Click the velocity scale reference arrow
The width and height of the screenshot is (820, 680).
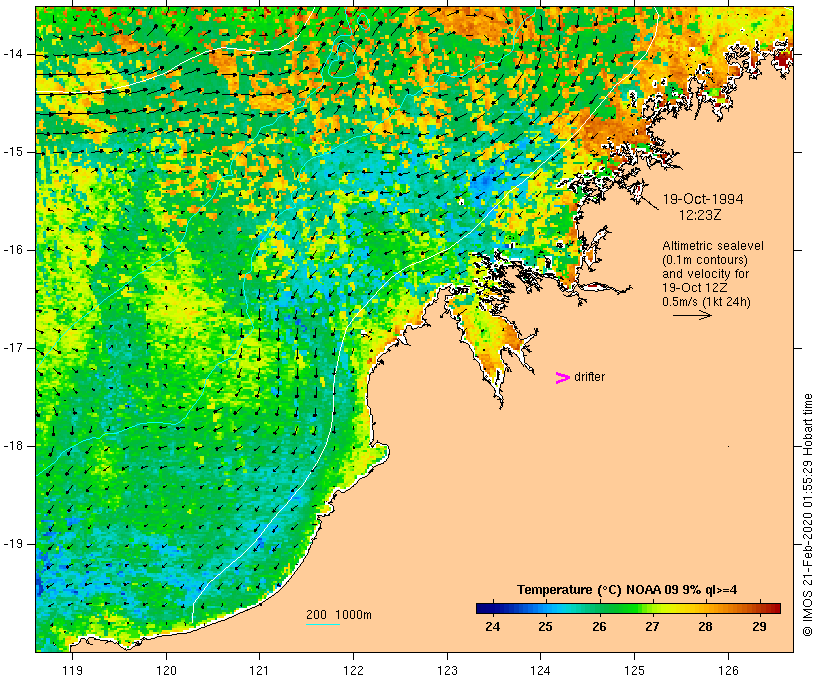(x=692, y=315)
